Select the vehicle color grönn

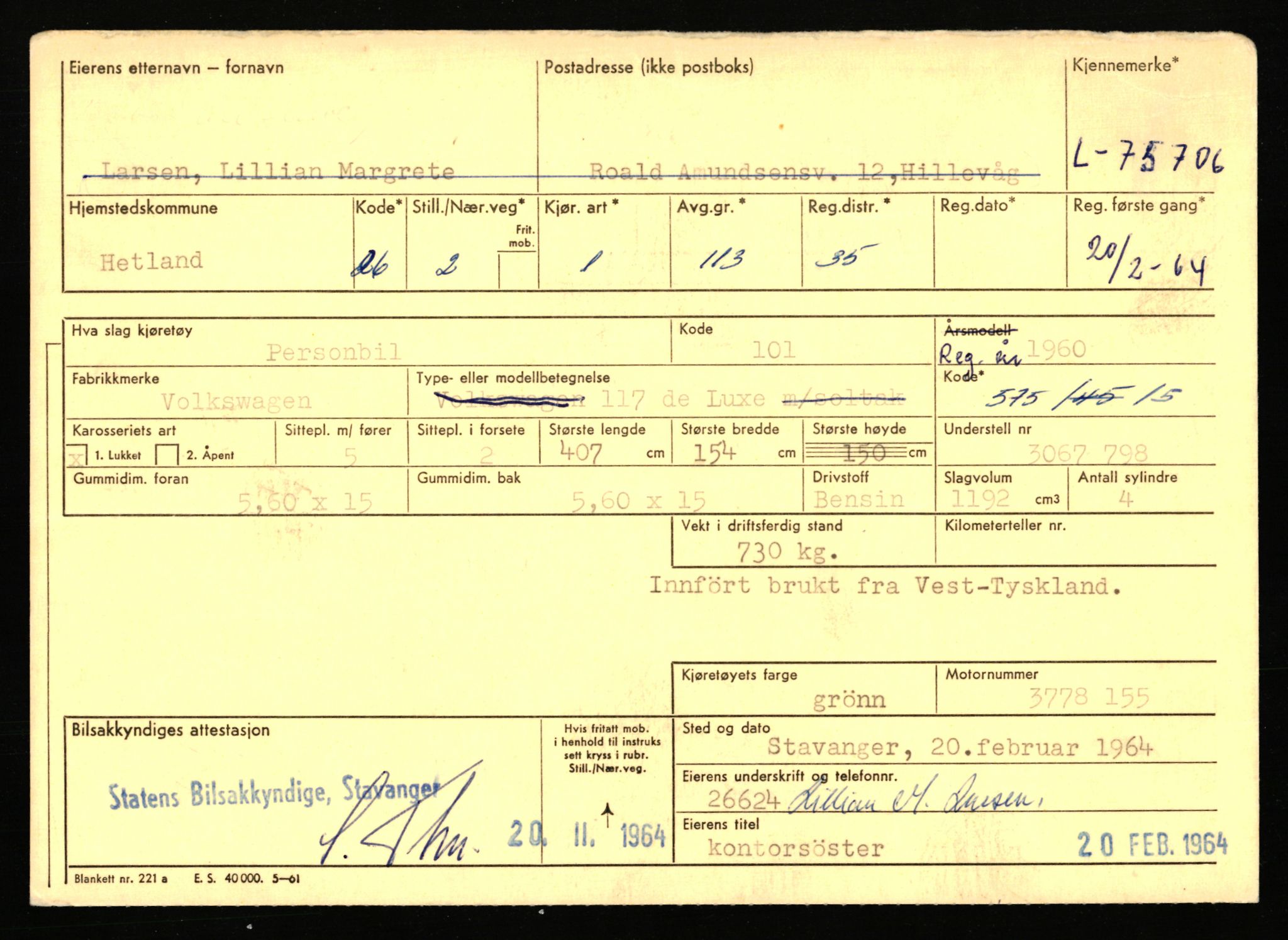click(850, 700)
